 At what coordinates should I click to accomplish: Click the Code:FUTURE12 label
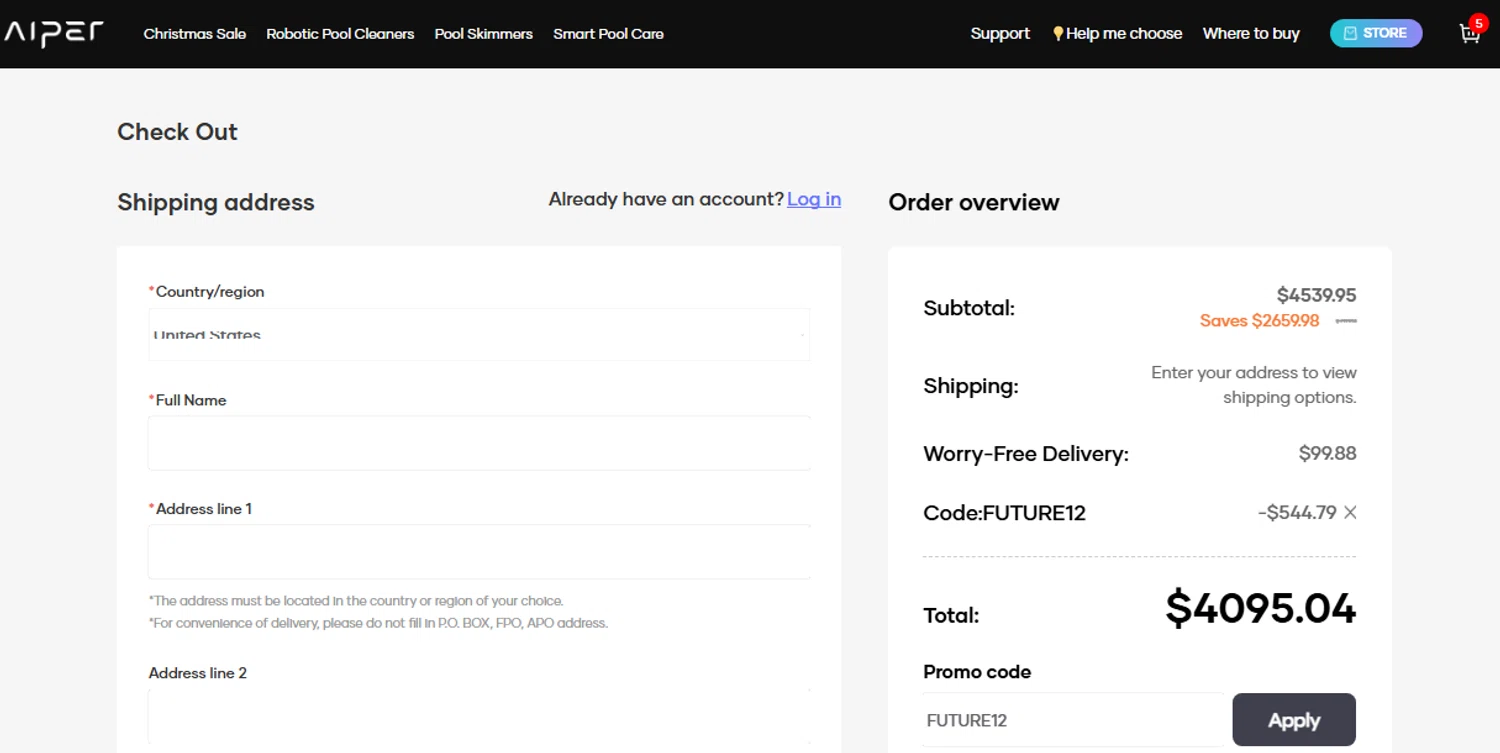(x=1004, y=513)
